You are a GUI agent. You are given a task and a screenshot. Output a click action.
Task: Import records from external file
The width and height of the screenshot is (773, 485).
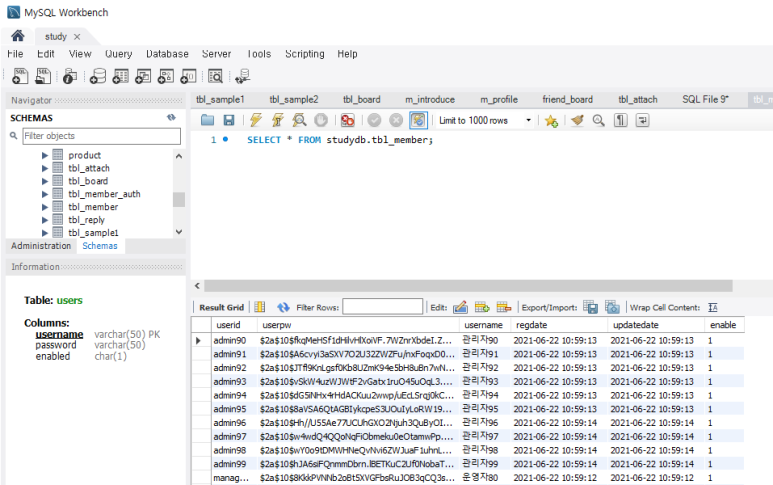[x=612, y=307]
